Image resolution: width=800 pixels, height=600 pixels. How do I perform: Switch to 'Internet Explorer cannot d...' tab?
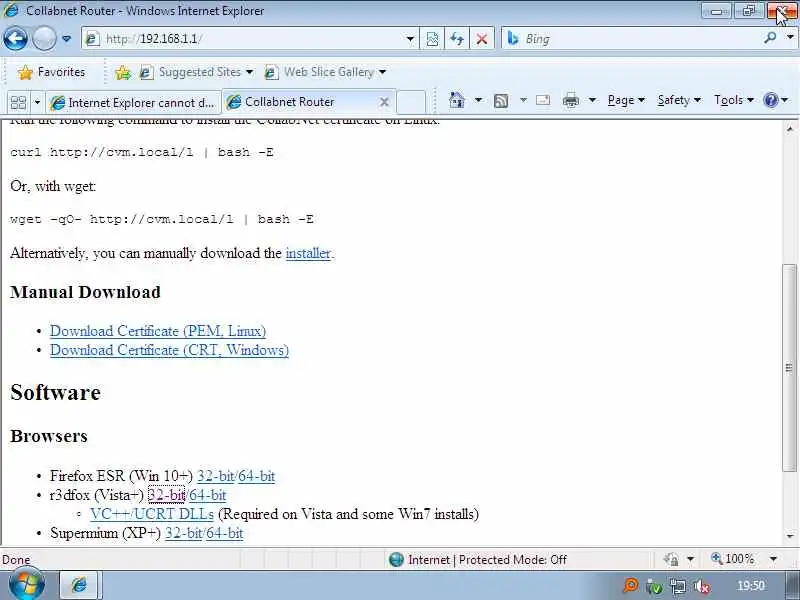pos(133,103)
